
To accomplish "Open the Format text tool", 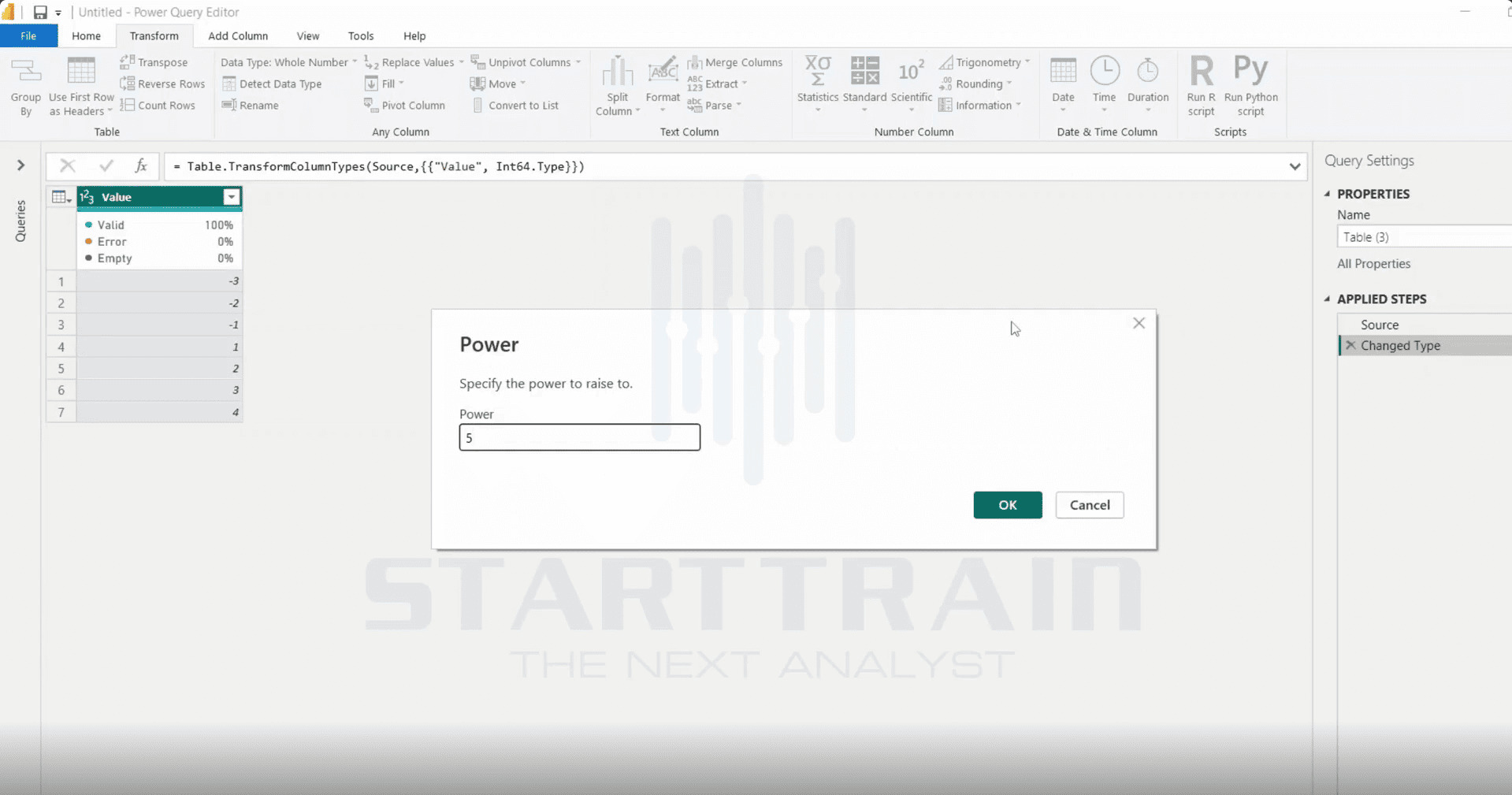I will pos(663,84).
